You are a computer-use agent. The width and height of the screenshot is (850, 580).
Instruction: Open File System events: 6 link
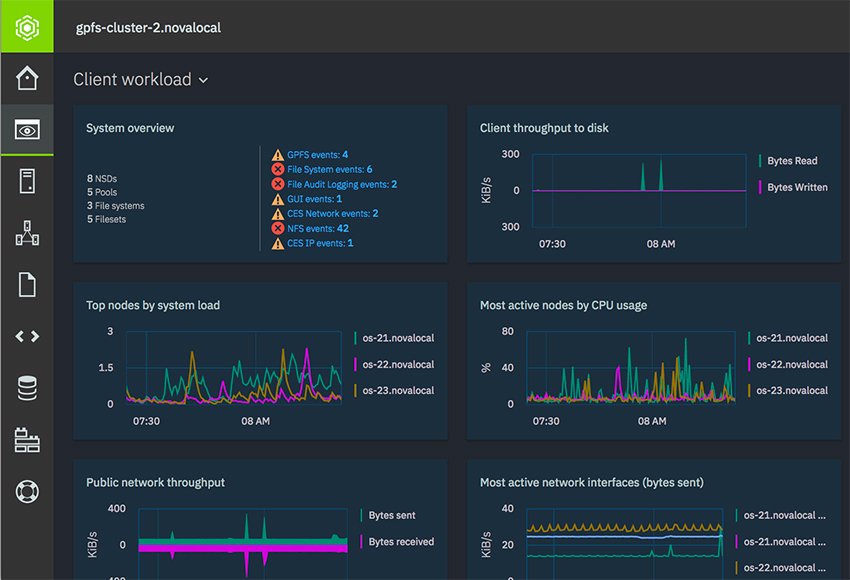click(329, 170)
